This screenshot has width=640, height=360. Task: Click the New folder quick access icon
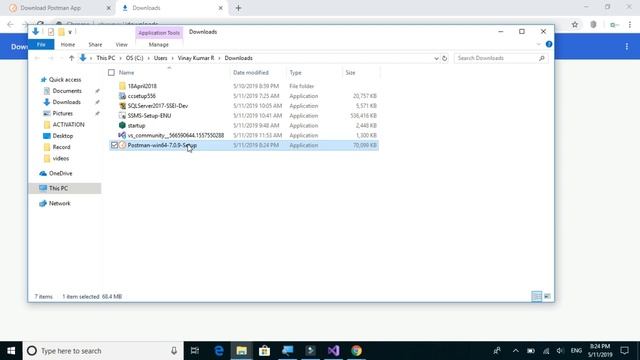[x=61, y=32]
